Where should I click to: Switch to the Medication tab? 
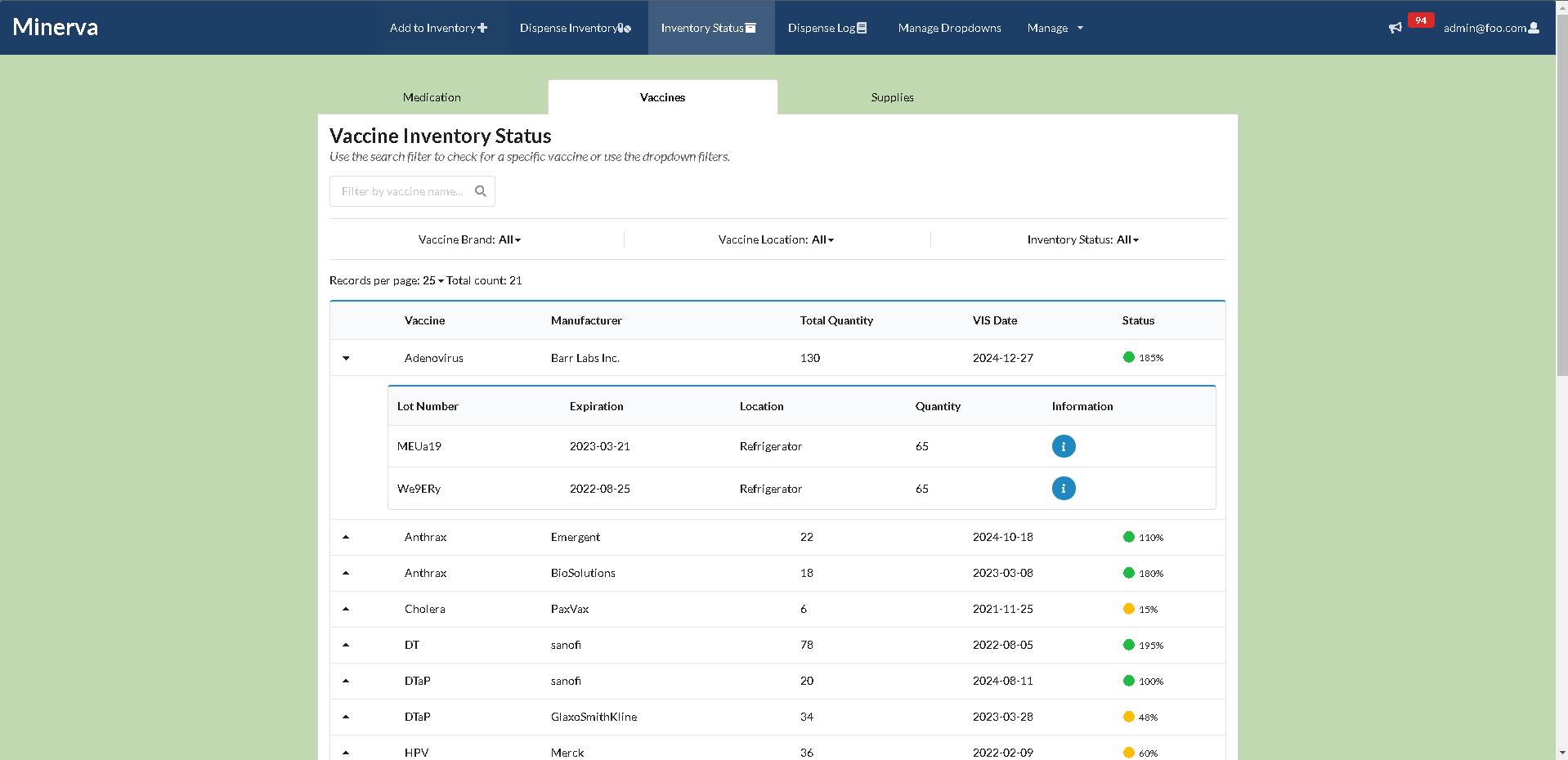pos(432,97)
